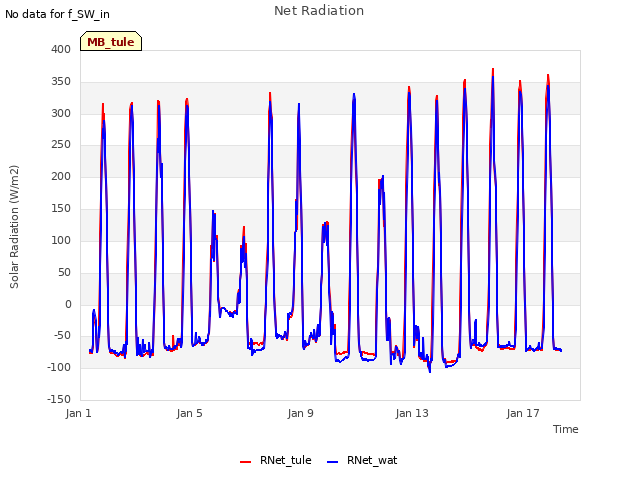The image size is (640, 480).
Task: Click the Jan 13 x-axis label
Action: 412,413
